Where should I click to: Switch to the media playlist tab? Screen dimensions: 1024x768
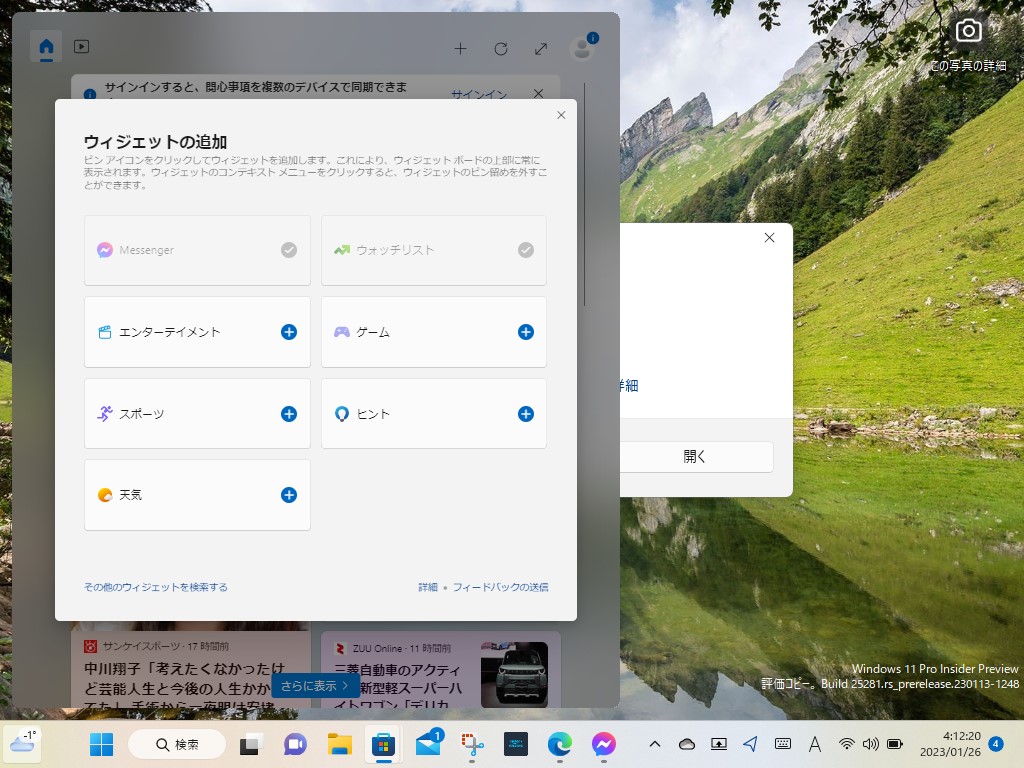coord(83,46)
